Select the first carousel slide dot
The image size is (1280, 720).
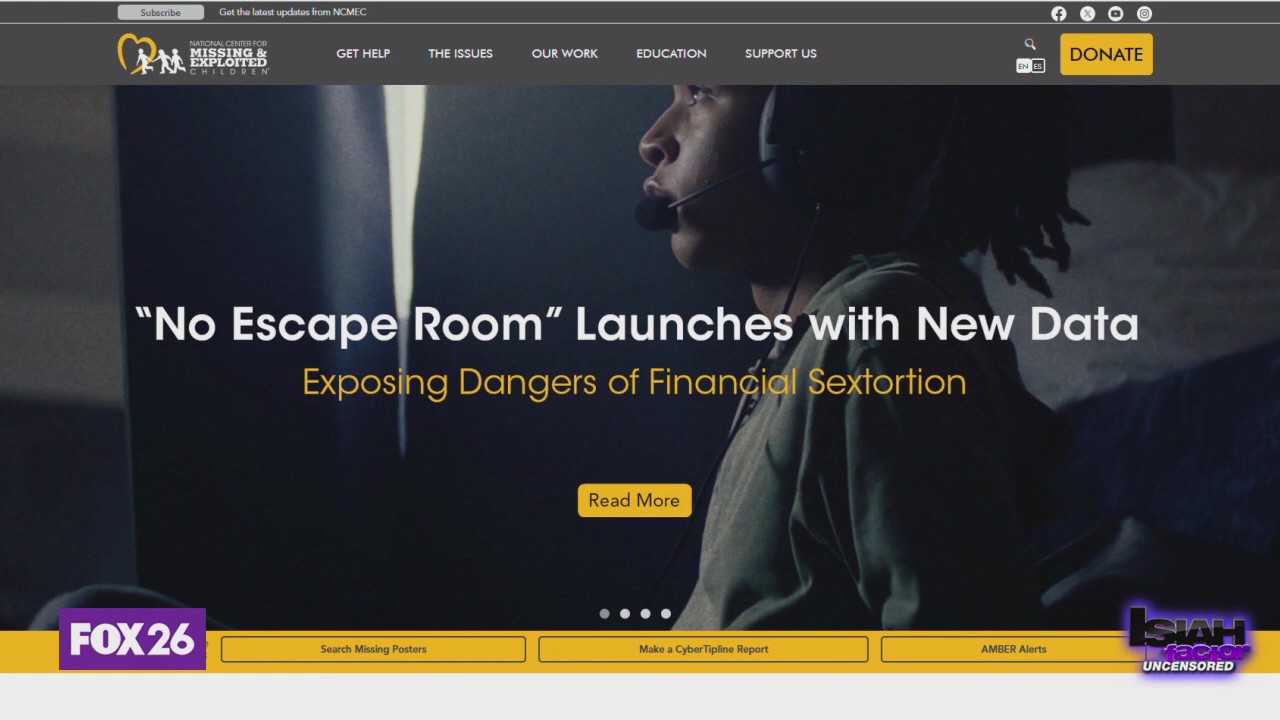(x=604, y=613)
